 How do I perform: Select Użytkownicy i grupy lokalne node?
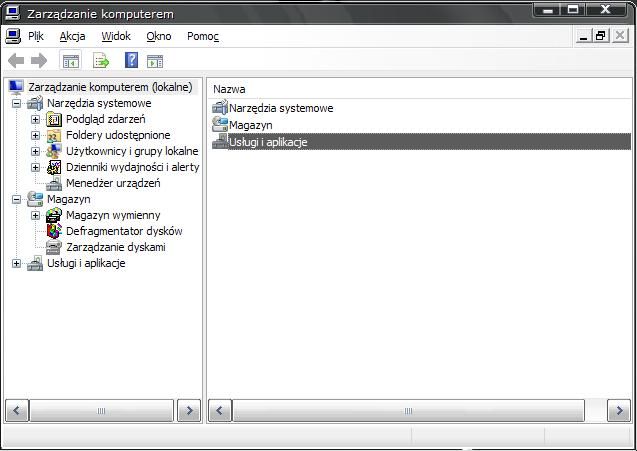tap(131, 151)
